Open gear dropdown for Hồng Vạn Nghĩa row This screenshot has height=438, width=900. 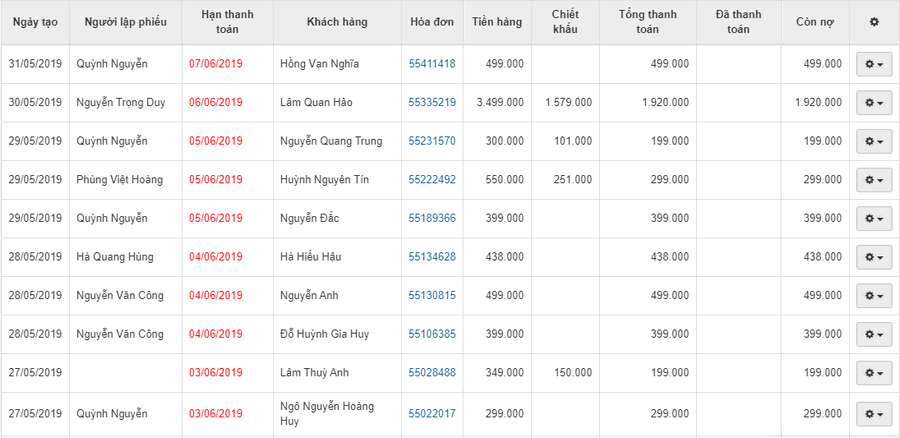click(x=874, y=64)
